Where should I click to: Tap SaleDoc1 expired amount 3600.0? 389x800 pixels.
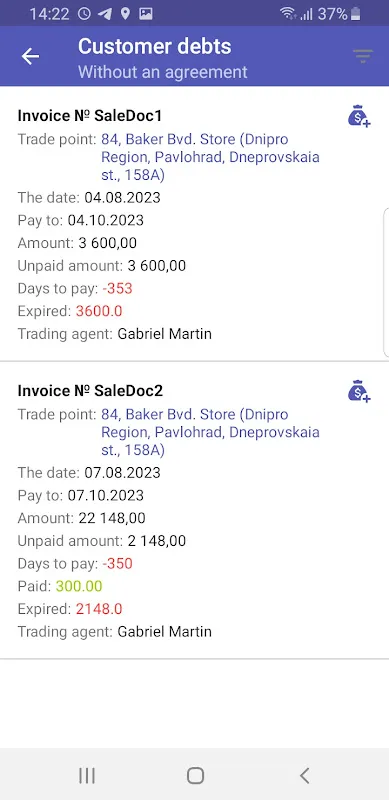pos(99,311)
